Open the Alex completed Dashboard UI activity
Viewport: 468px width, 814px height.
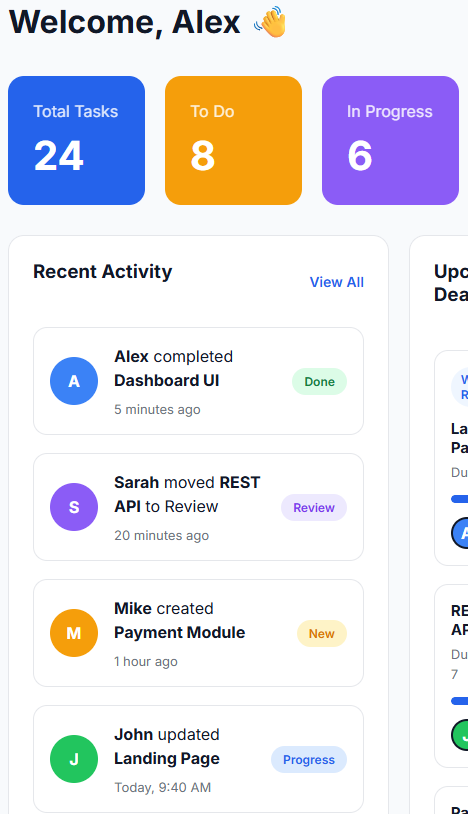click(198, 381)
